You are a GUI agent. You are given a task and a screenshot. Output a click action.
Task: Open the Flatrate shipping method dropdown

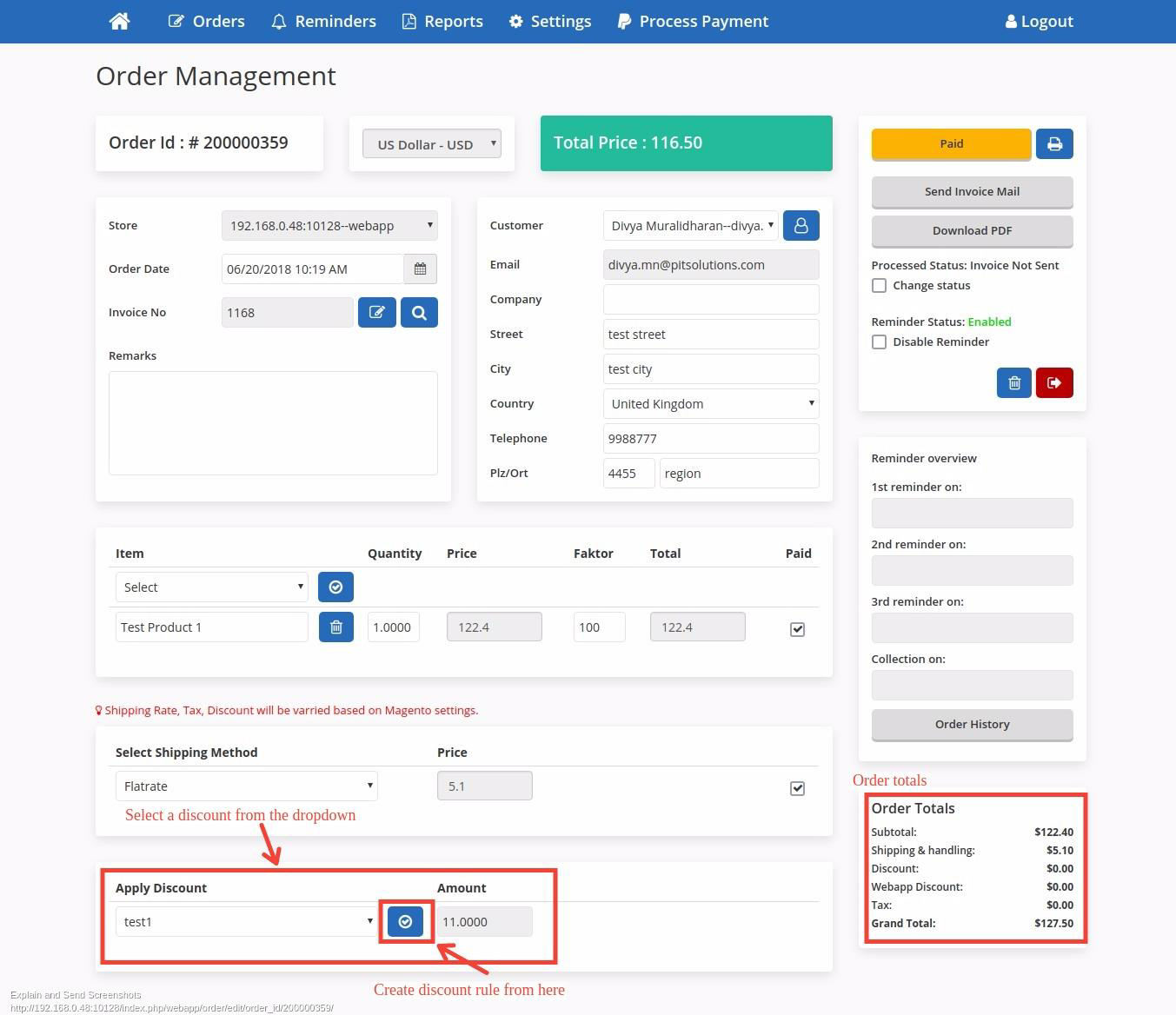coord(246,786)
